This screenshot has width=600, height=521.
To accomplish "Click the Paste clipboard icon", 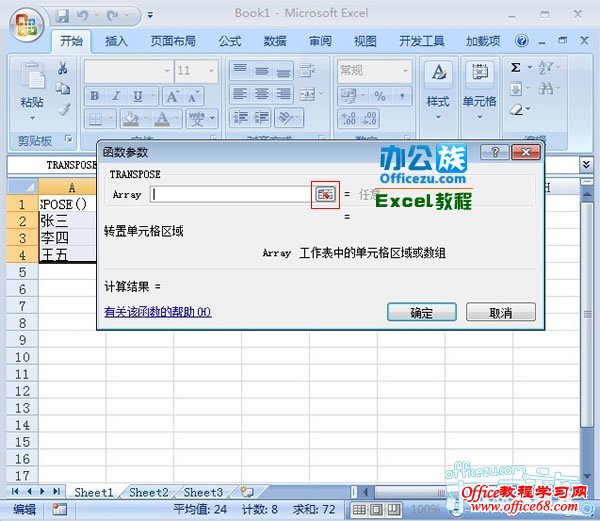I will click(x=33, y=75).
